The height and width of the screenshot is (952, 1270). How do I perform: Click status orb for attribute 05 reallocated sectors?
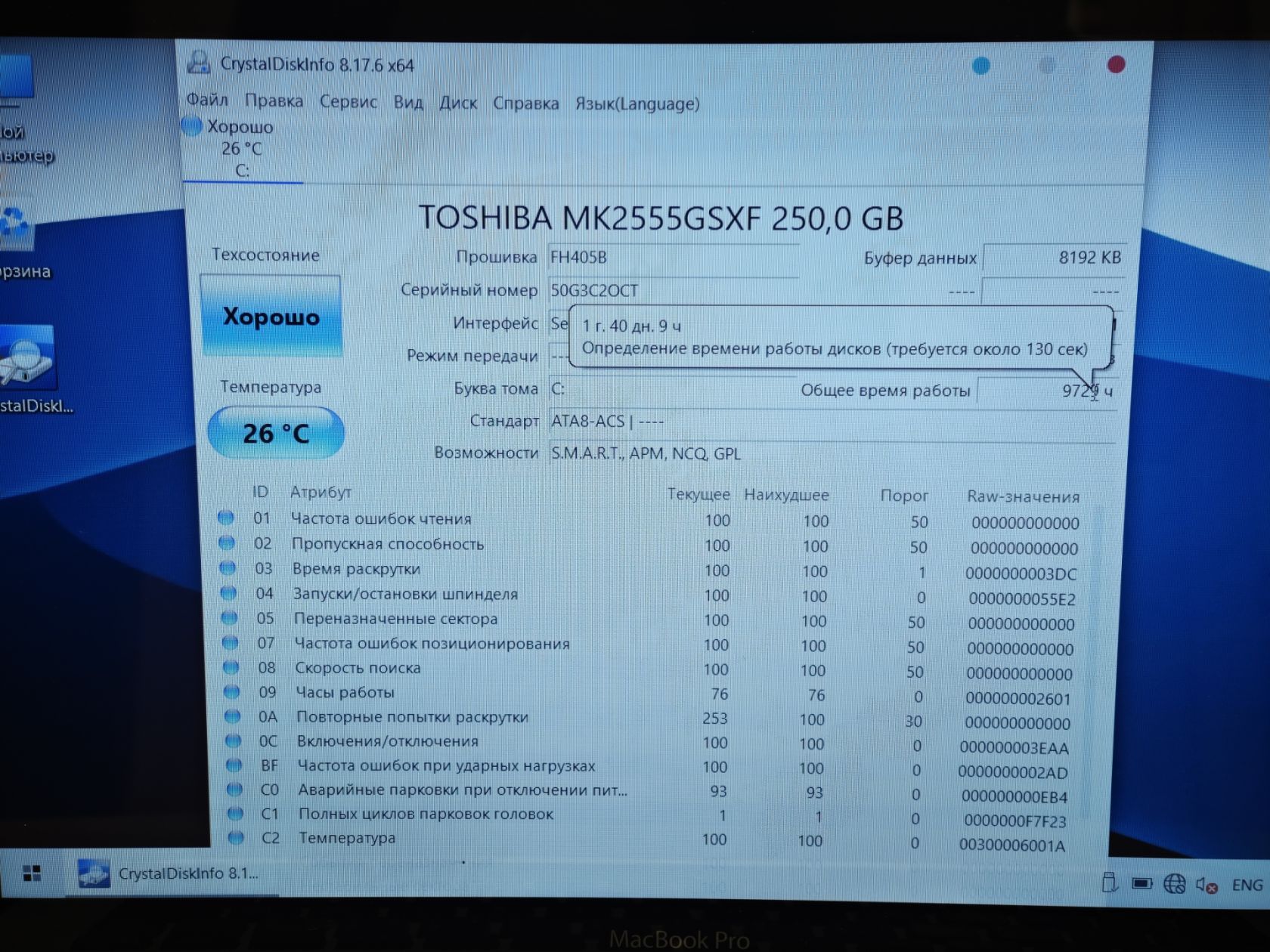[229, 618]
